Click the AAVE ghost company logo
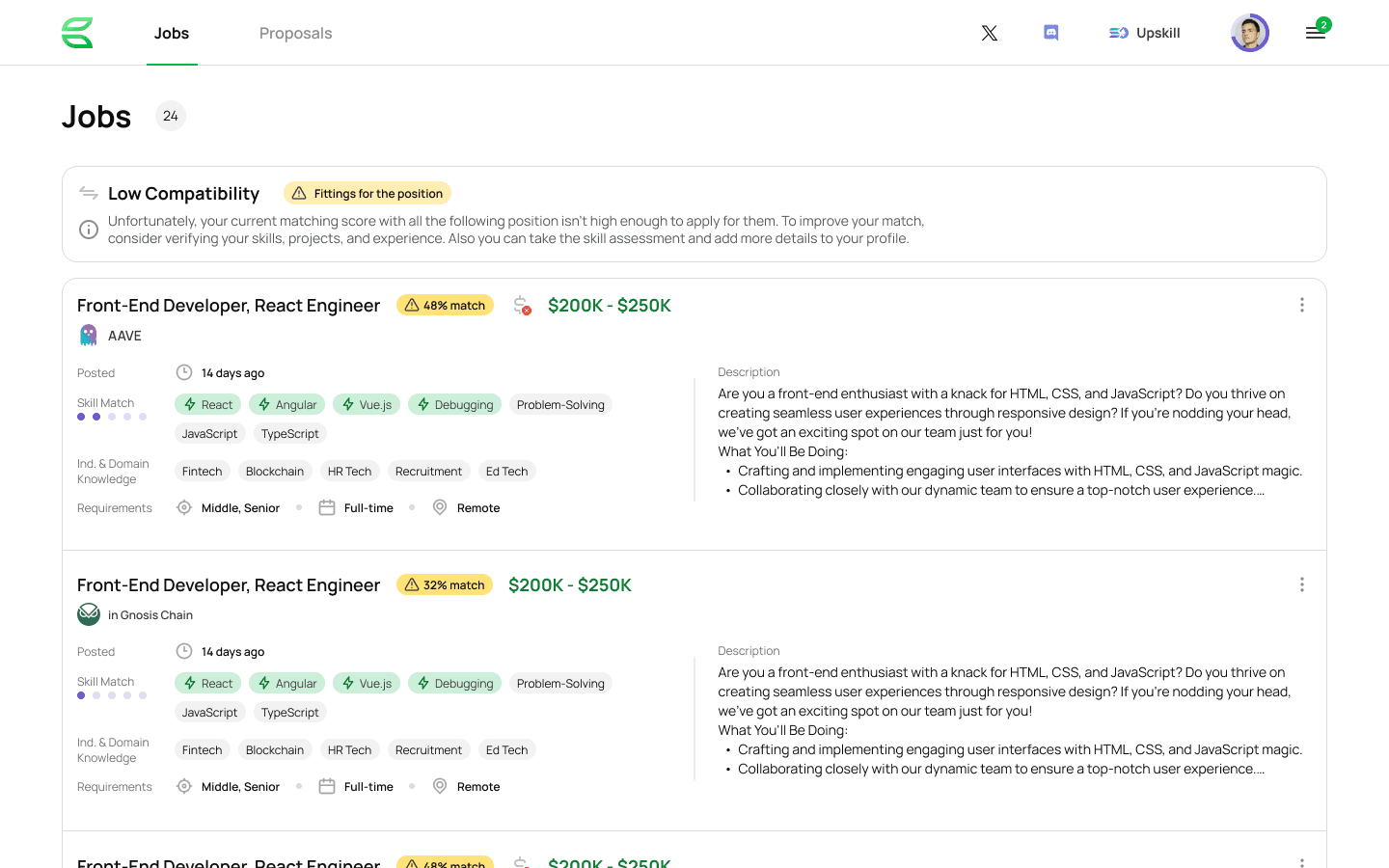 click(89, 336)
